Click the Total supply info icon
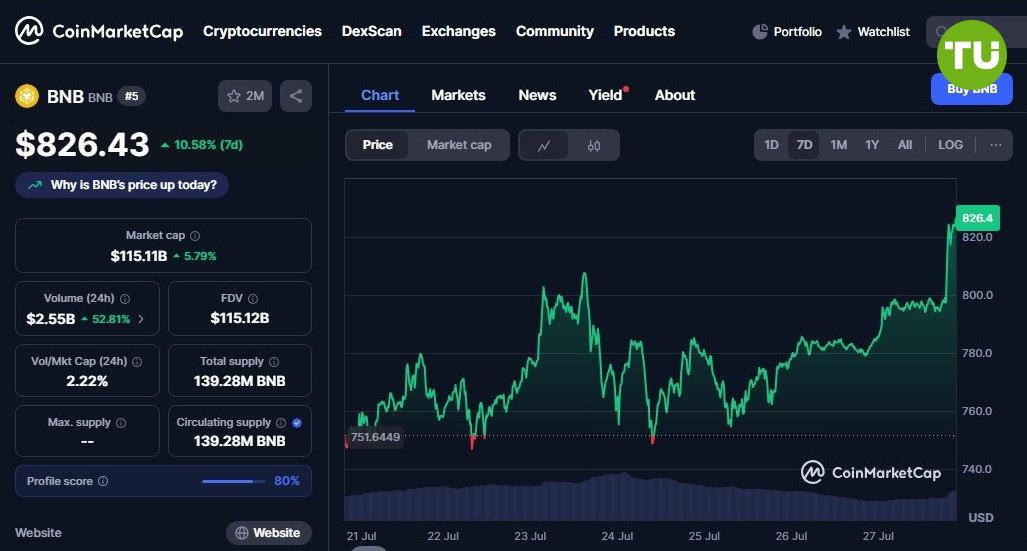 pyautogui.click(x=274, y=362)
